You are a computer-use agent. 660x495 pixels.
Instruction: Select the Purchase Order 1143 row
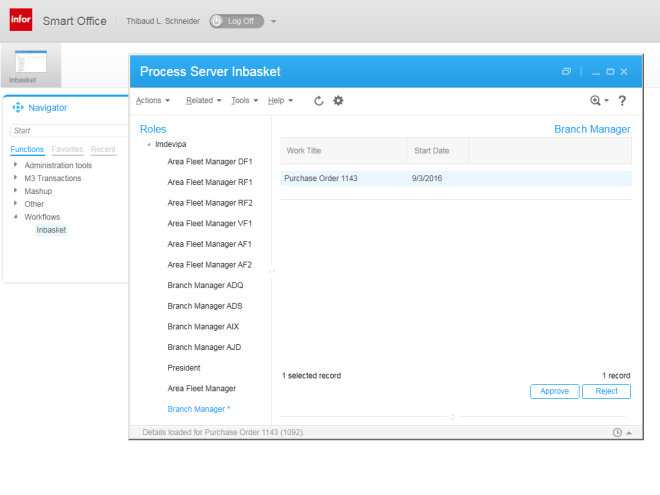click(456, 178)
